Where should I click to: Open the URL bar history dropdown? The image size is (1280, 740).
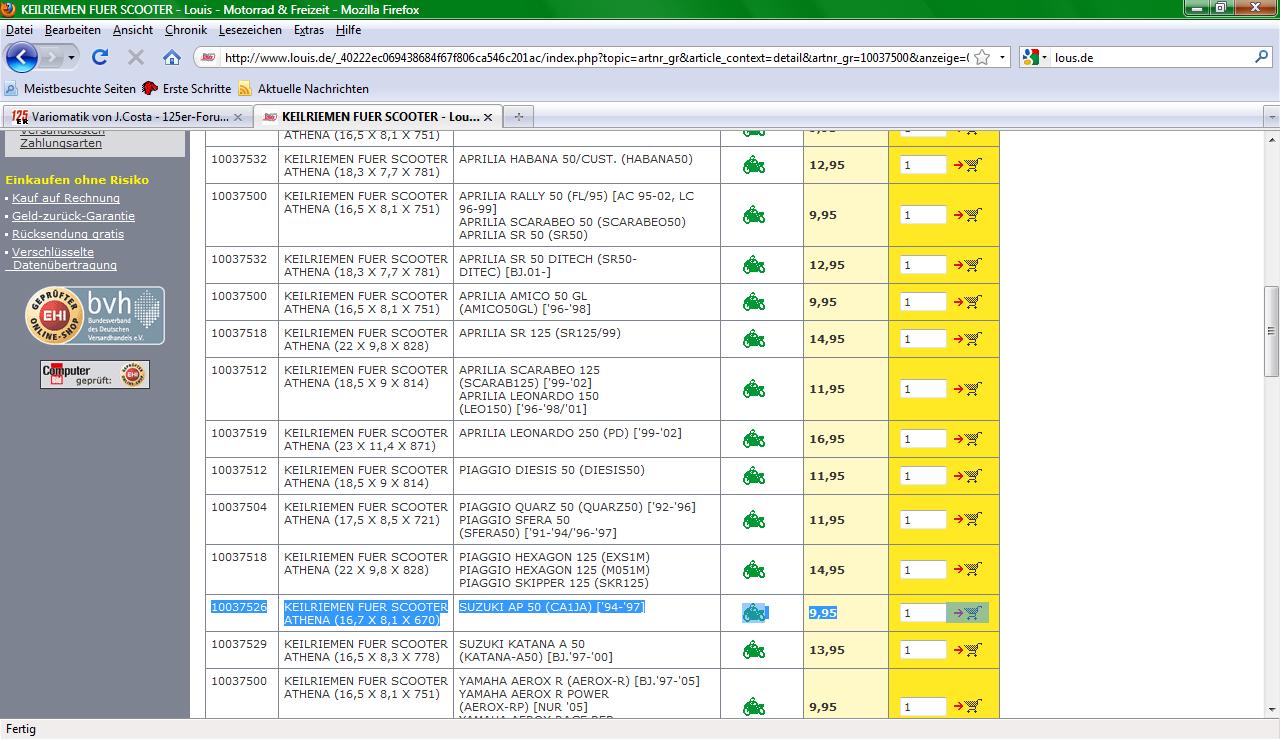point(1003,57)
